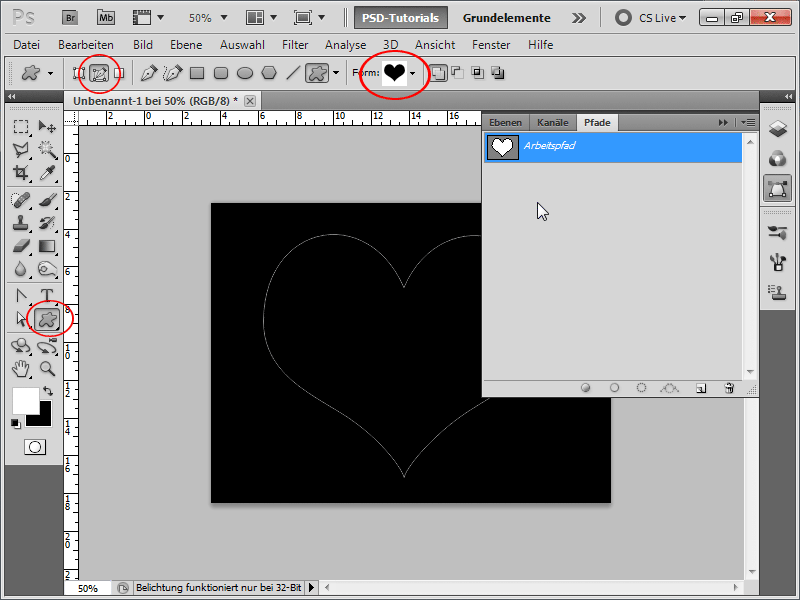Click background color black swatch
Image resolution: width=800 pixels, height=600 pixels.
[x=44, y=418]
